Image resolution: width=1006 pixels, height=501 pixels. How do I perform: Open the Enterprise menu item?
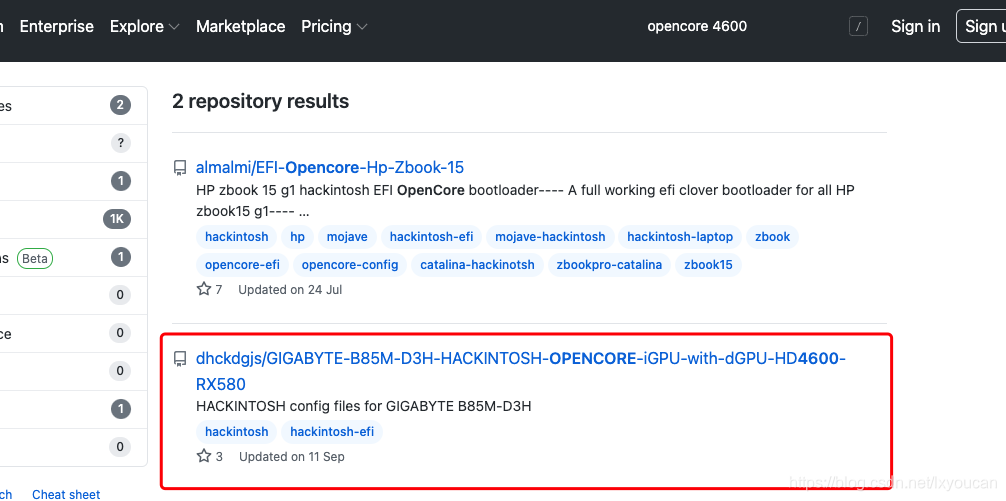point(56,26)
